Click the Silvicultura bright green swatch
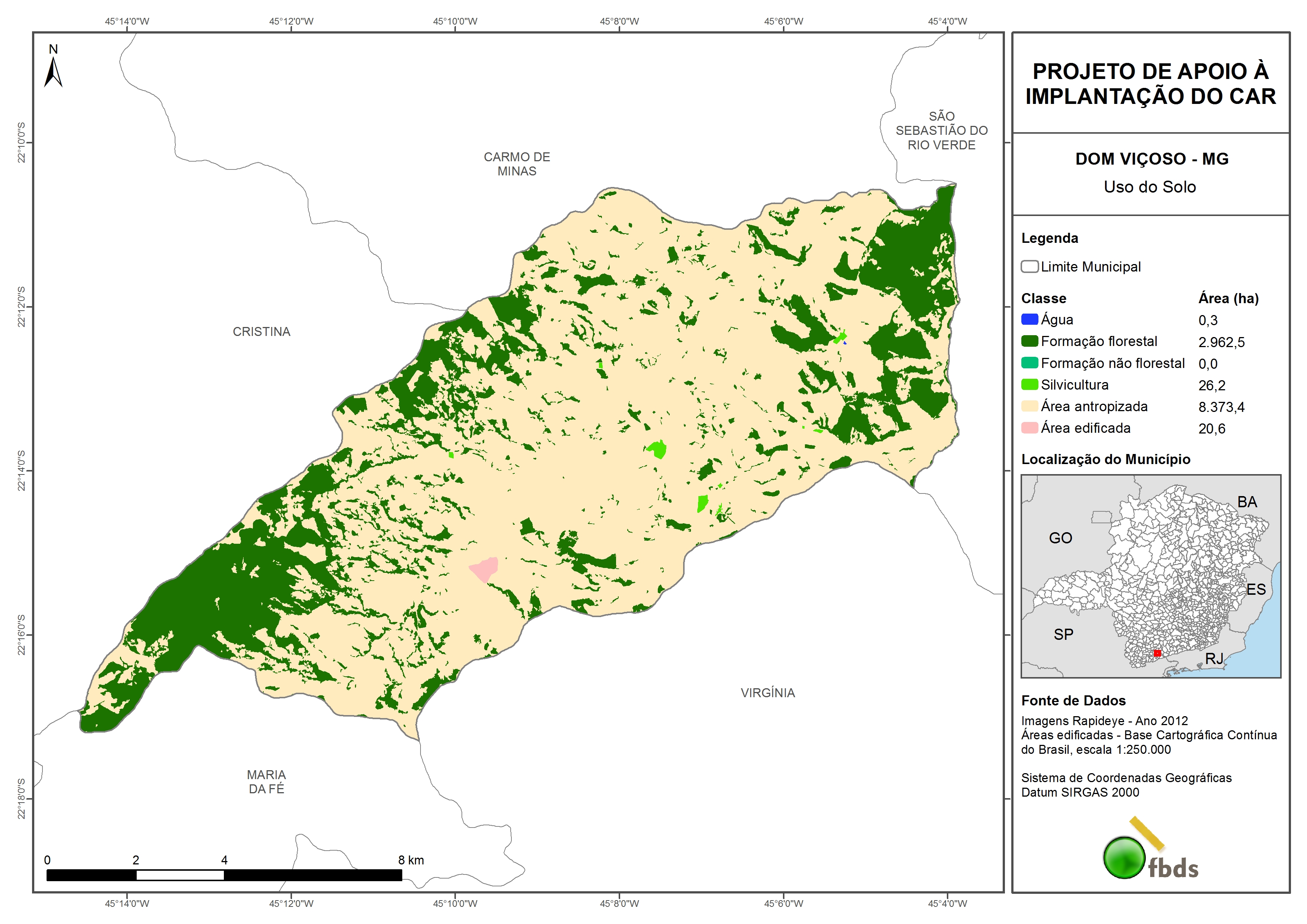 1029,384
